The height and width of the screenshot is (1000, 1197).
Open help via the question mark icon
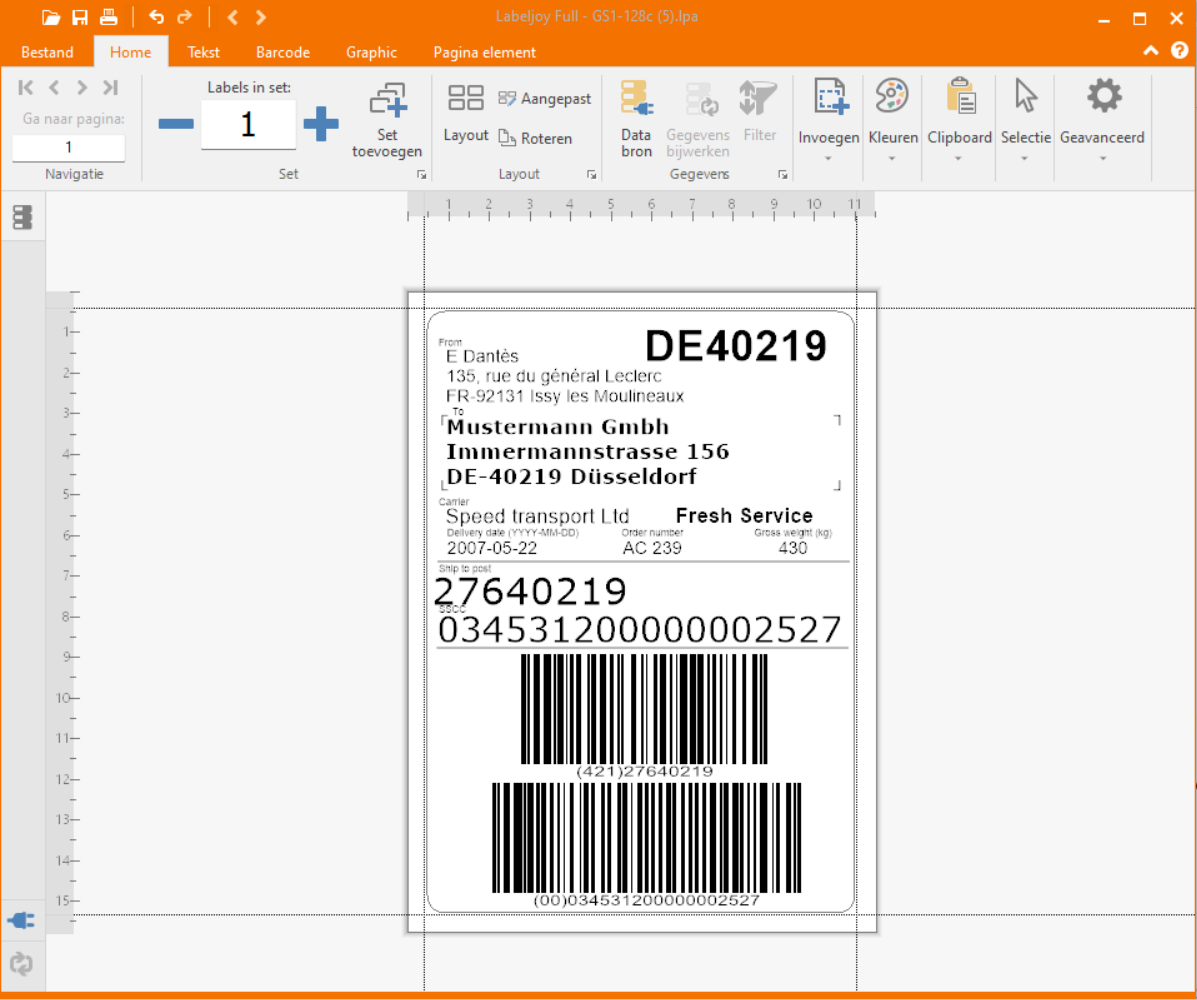[1179, 50]
